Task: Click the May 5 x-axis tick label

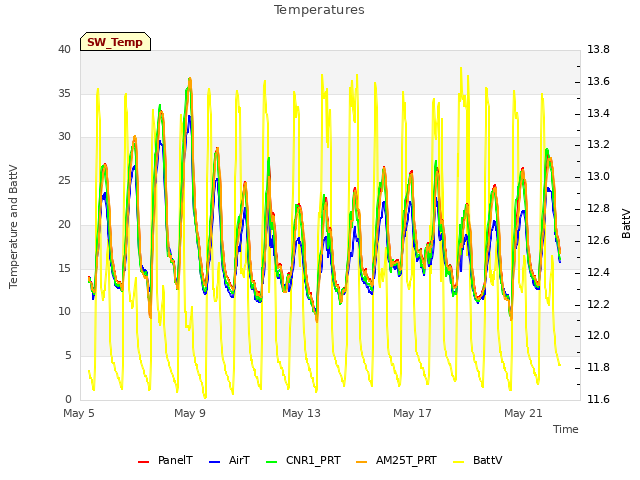Action: [79, 413]
